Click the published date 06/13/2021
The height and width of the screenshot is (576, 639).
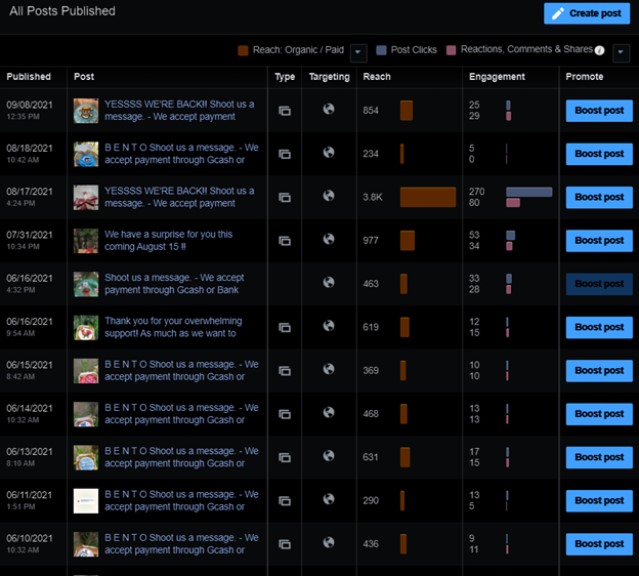[x=29, y=452]
